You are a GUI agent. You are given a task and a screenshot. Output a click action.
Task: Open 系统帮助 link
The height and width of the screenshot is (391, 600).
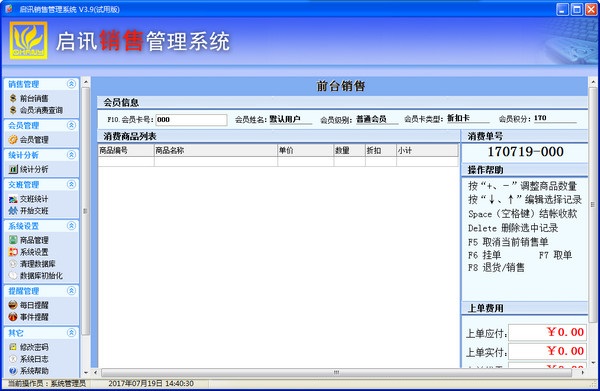[x=34, y=371]
